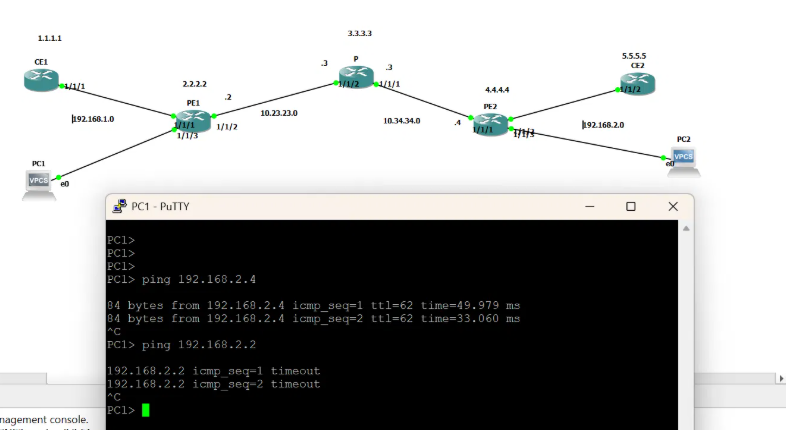Screen dimensions: 786x430
Task: Click the PuTTY scrollbar up arrow
Action: [686, 229]
